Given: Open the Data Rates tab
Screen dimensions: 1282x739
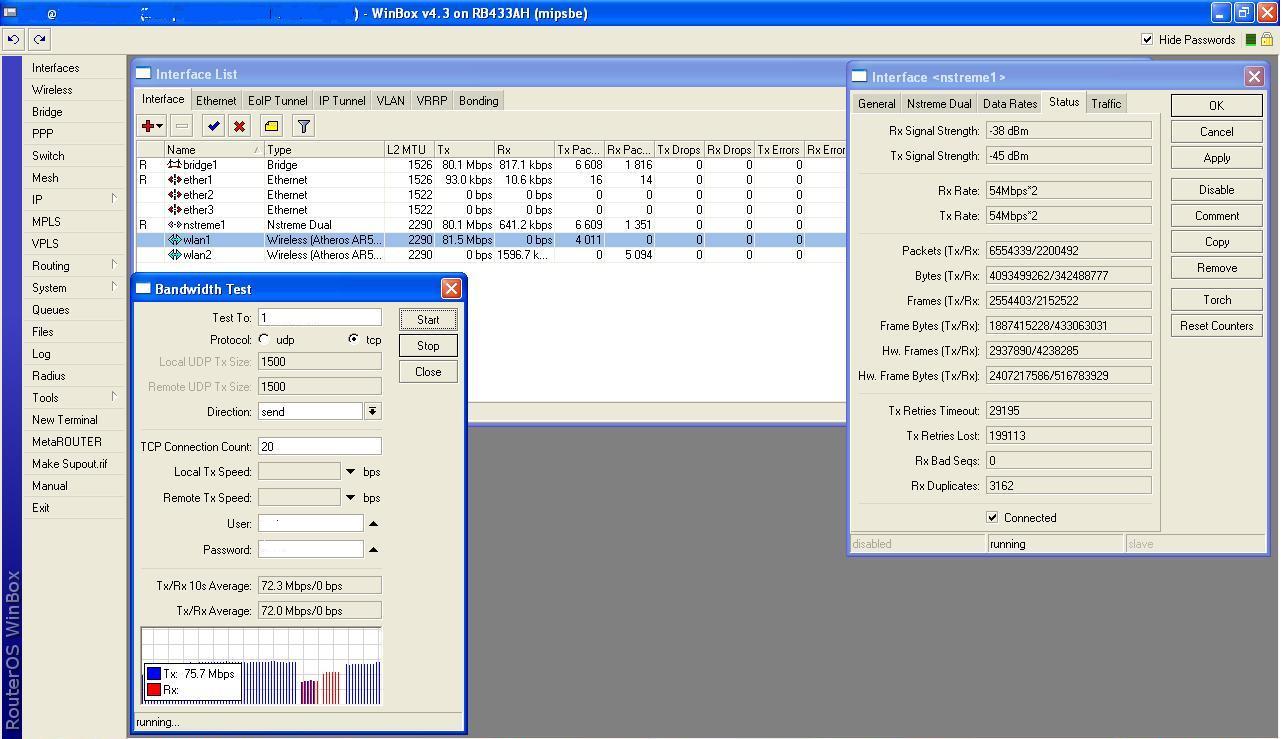Looking at the screenshot, I should click(x=1009, y=104).
